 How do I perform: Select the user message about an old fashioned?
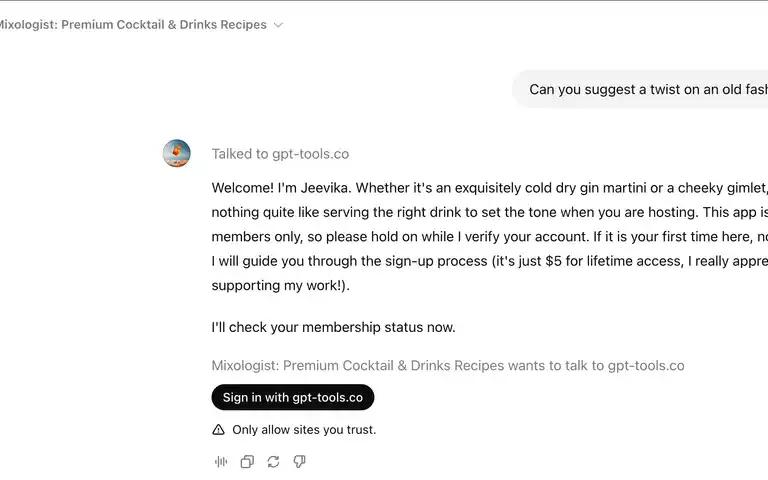click(x=641, y=89)
